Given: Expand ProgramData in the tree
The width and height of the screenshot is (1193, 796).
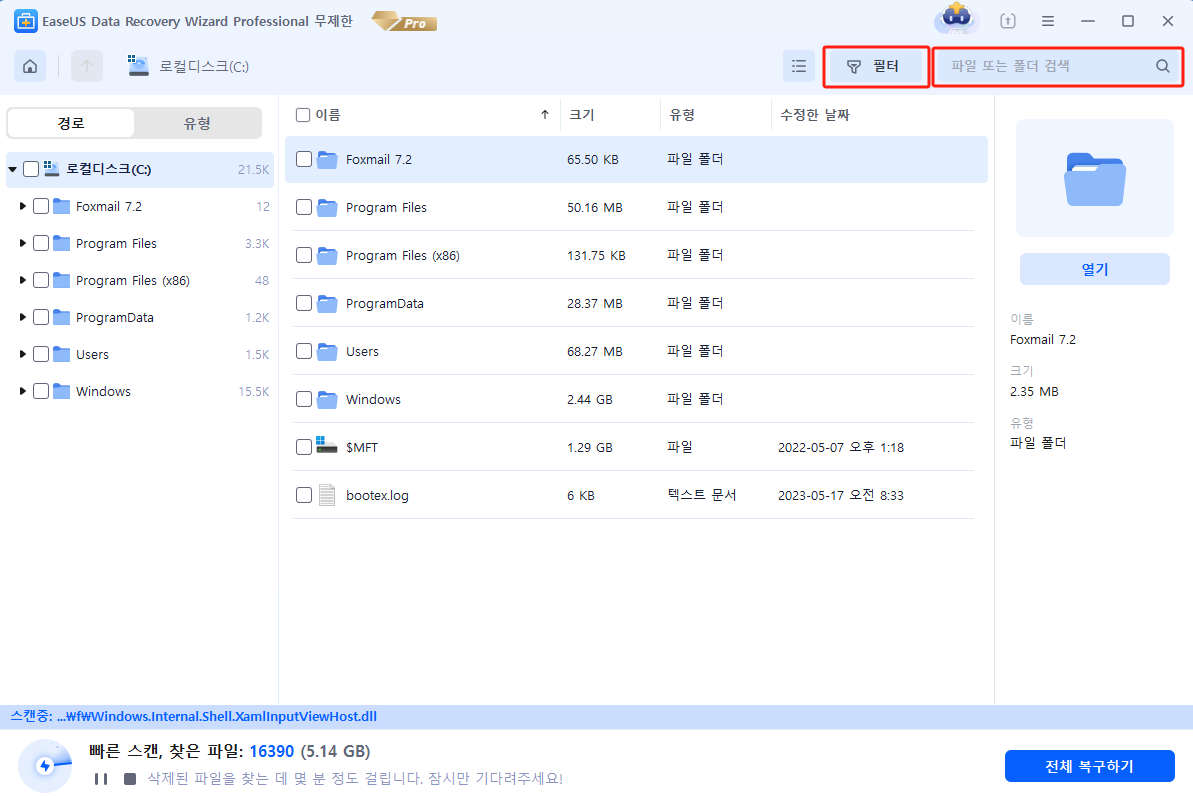Looking at the screenshot, I should pos(22,317).
